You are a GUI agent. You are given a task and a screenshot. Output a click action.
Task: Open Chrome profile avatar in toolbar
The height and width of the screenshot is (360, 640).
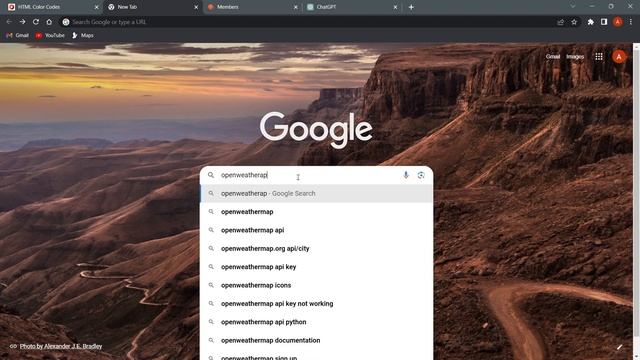(x=618, y=22)
